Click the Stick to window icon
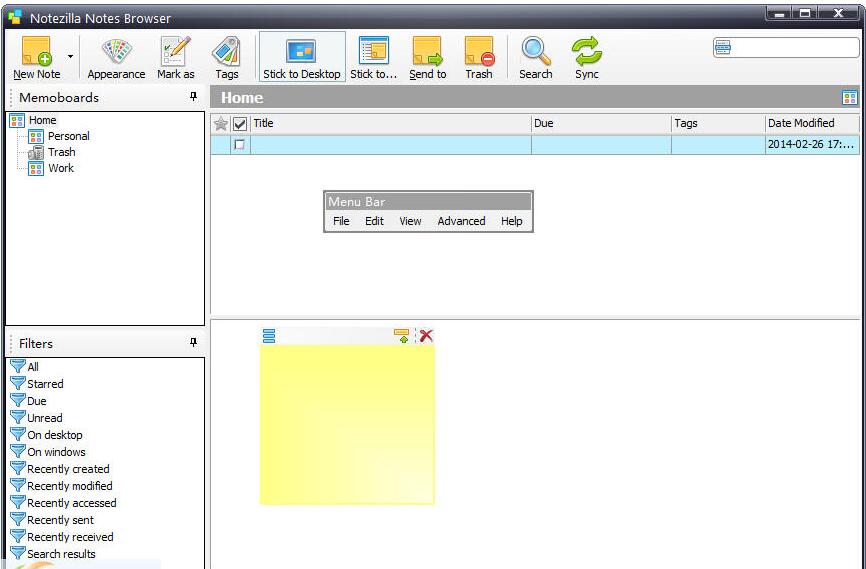 373,57
